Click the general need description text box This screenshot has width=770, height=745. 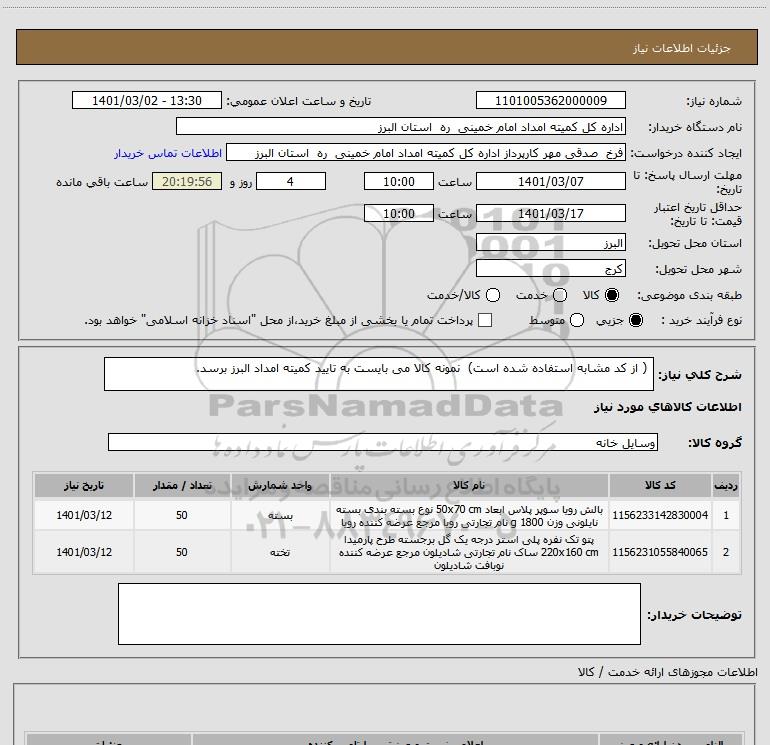379,374
